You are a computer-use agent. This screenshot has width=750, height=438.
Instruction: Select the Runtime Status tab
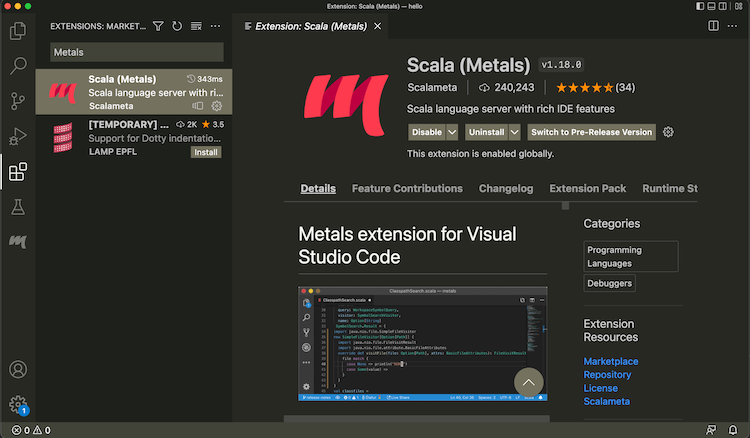(670, 188)
